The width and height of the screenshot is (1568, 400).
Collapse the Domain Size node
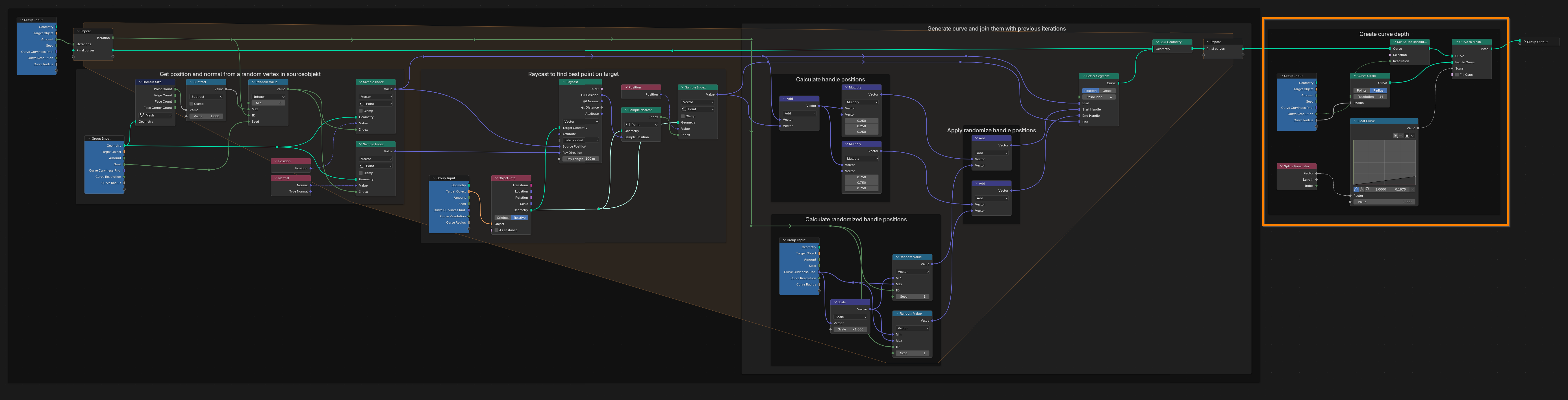pos(141,82)
